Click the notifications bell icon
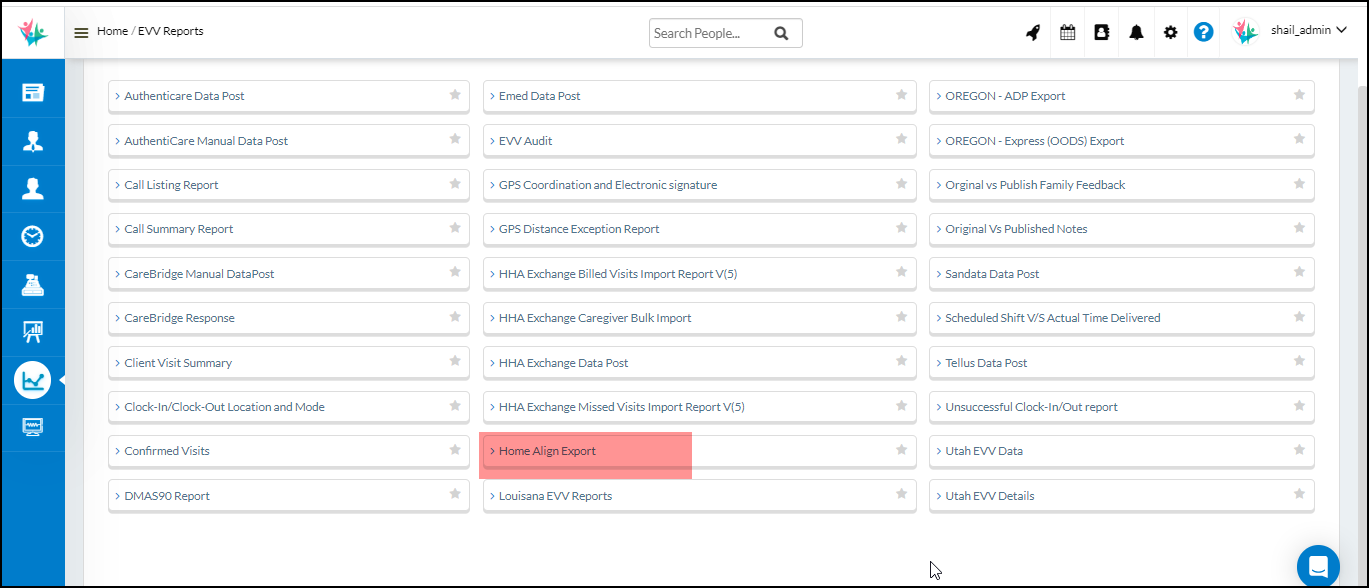 pos(1136,32)
